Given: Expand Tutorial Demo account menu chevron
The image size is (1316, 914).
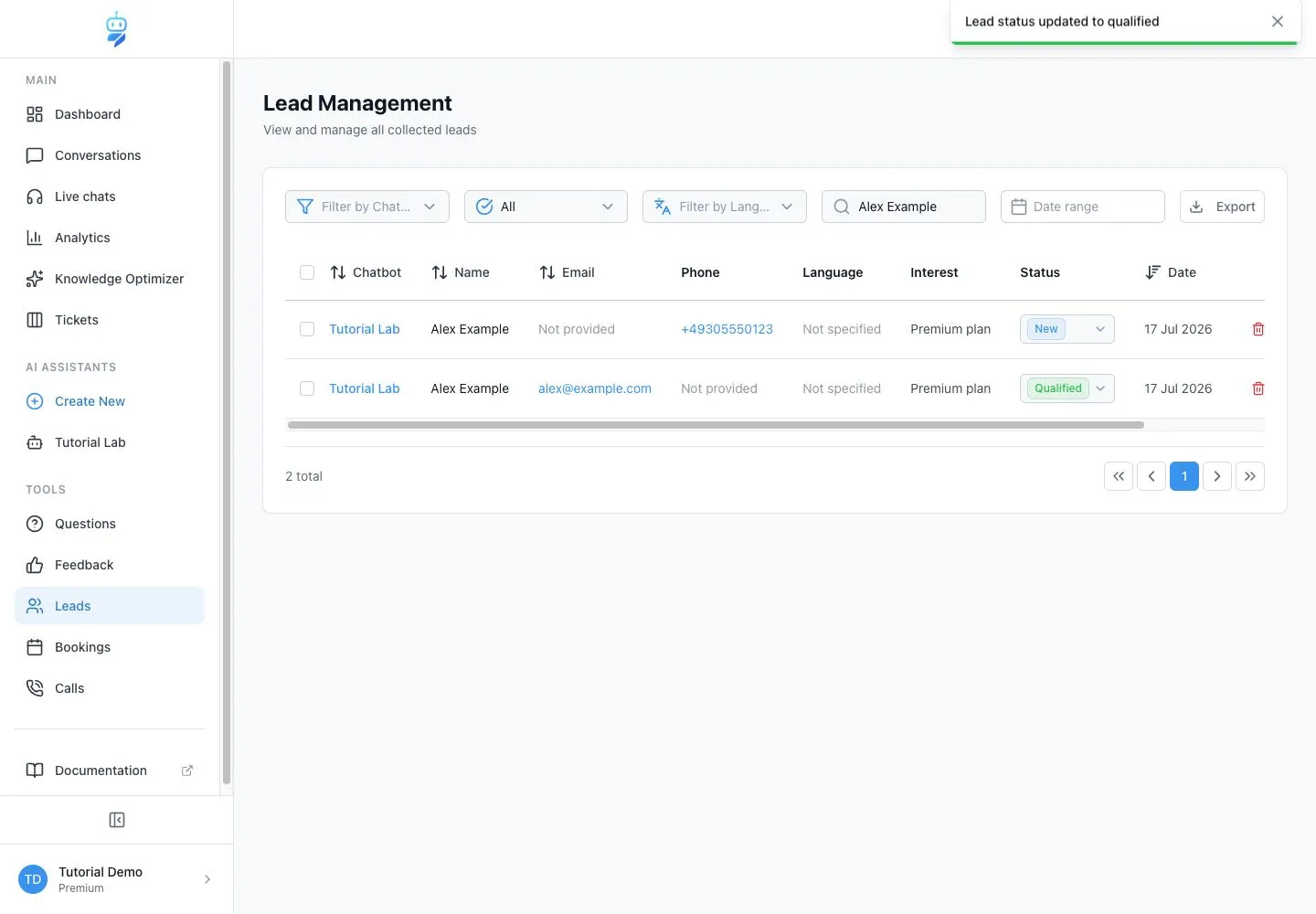Looking at the screenshot, I should [207, 879].
